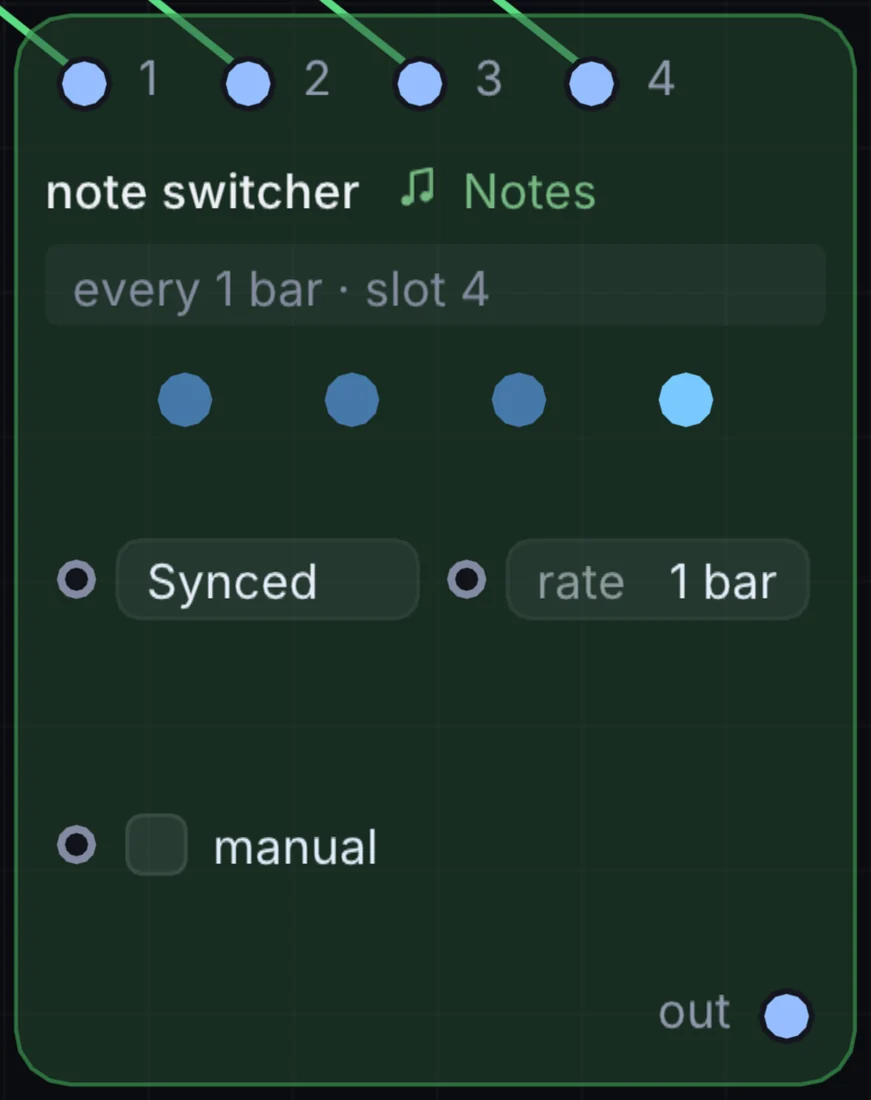Click the modulation port beside rate
Image resolution: width=871 pixels, height=1100 pixels.
point(466,579)
